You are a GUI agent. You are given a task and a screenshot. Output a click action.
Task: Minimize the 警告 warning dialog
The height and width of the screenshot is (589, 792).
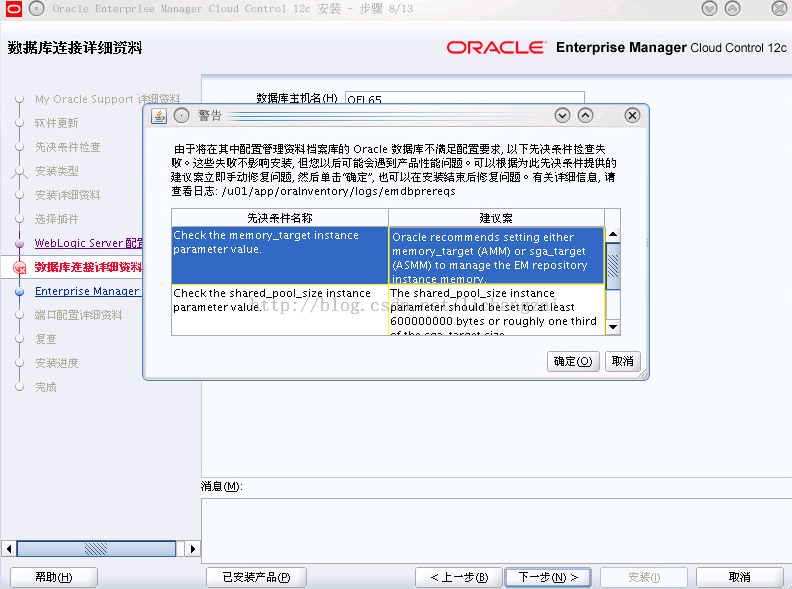coord(562,116)
